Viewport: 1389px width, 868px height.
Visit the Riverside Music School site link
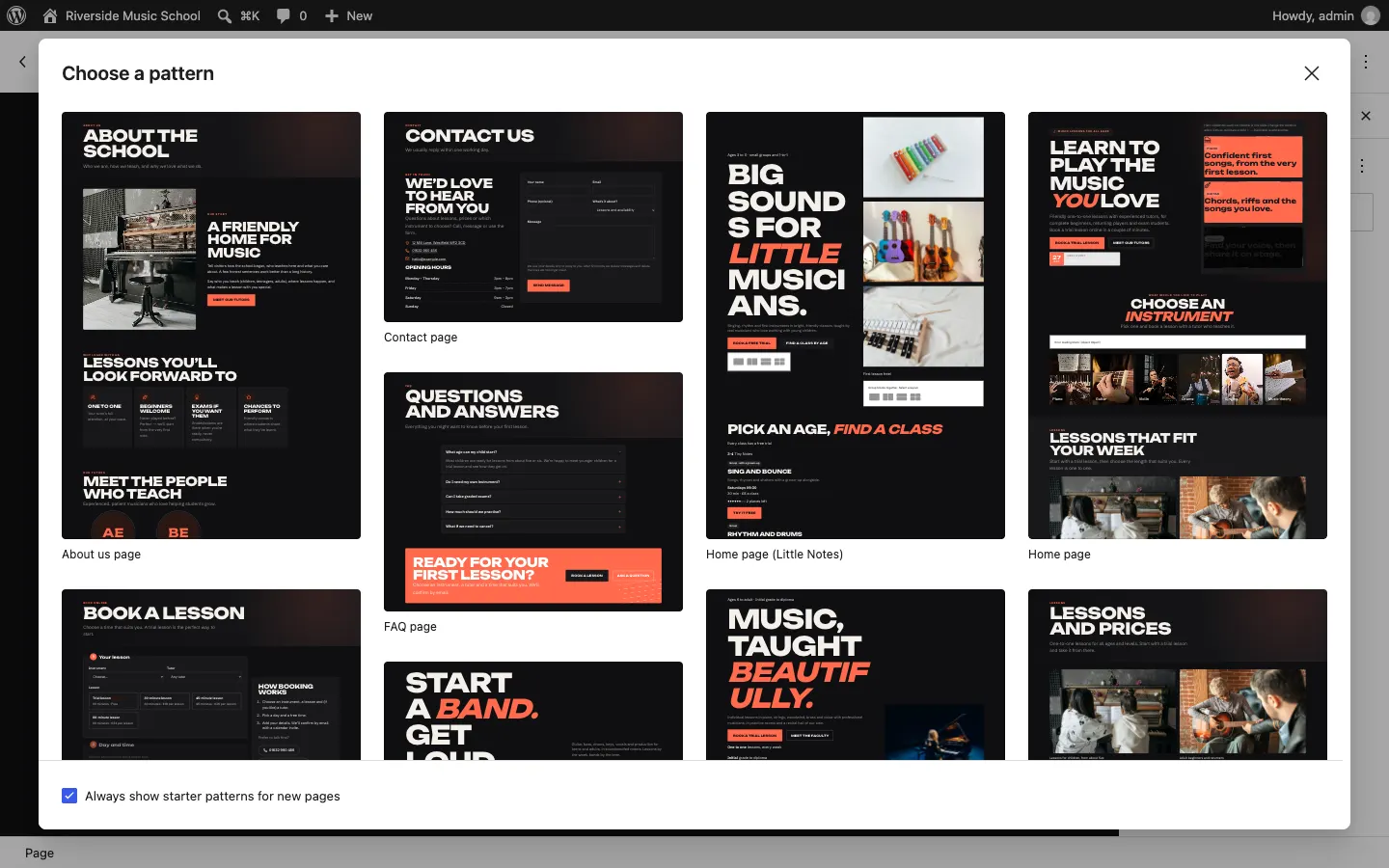(x=122, y=15)
